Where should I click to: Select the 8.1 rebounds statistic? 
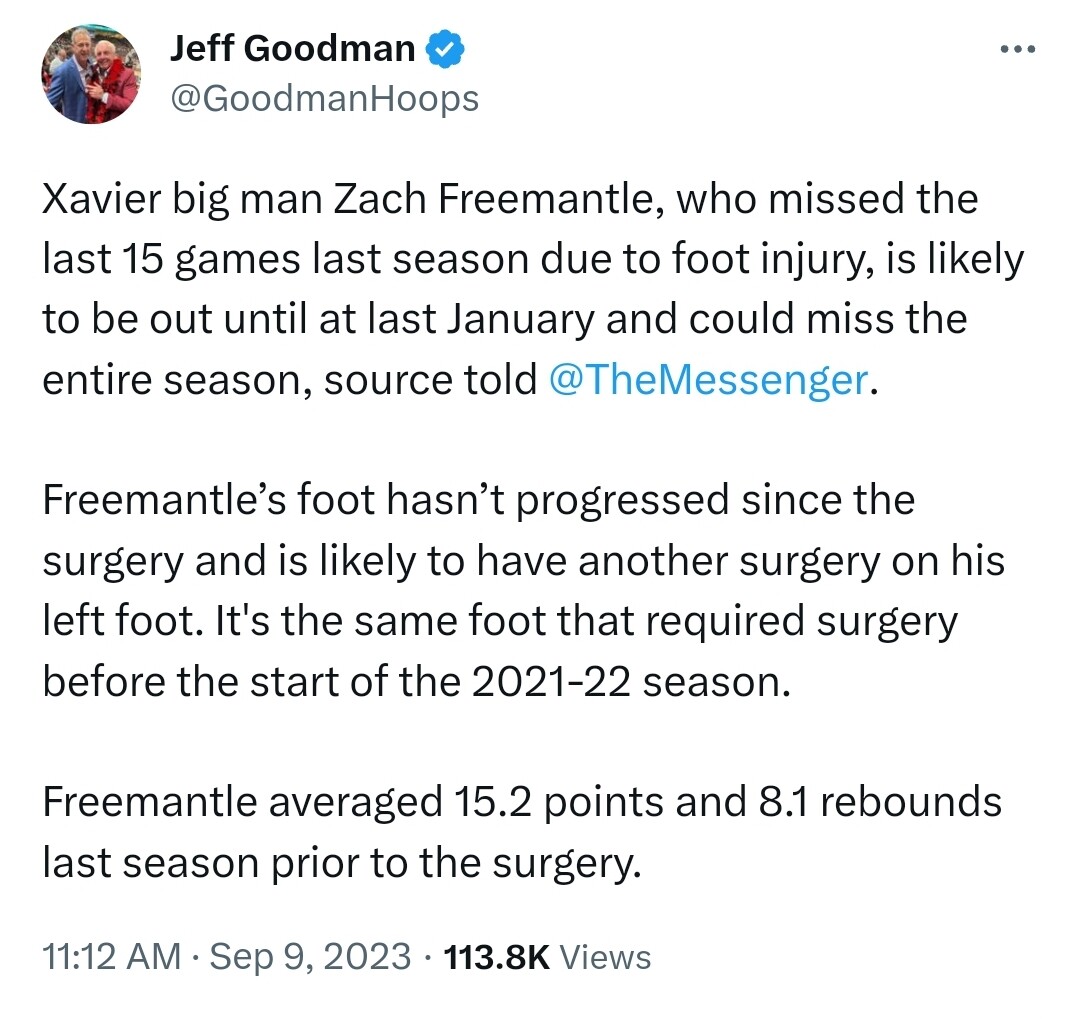pos(880,802)
